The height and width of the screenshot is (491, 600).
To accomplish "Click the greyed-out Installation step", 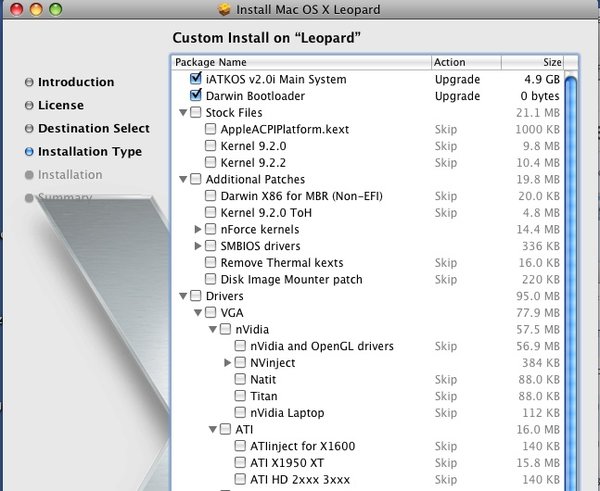I will [64, 175].
